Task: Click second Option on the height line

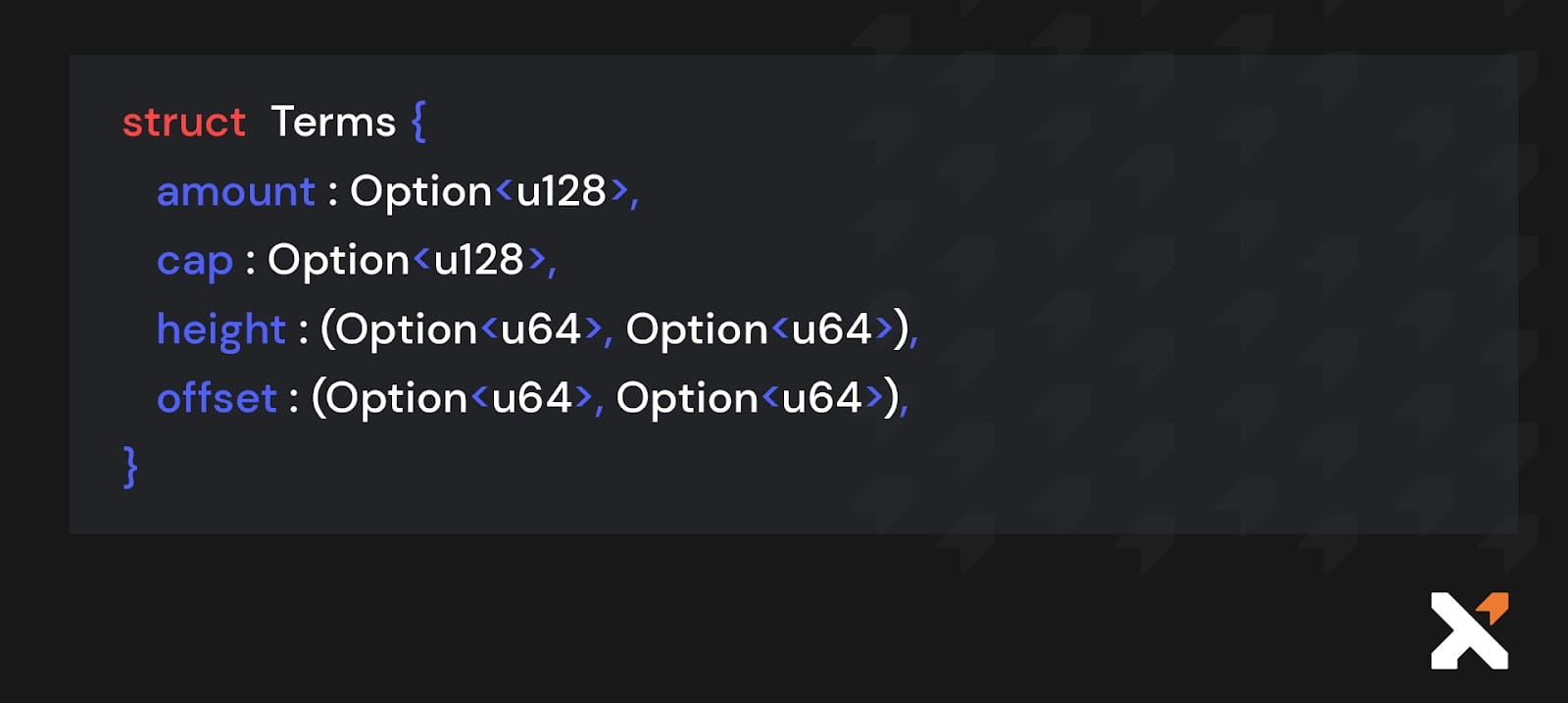Action: [697, 330]
